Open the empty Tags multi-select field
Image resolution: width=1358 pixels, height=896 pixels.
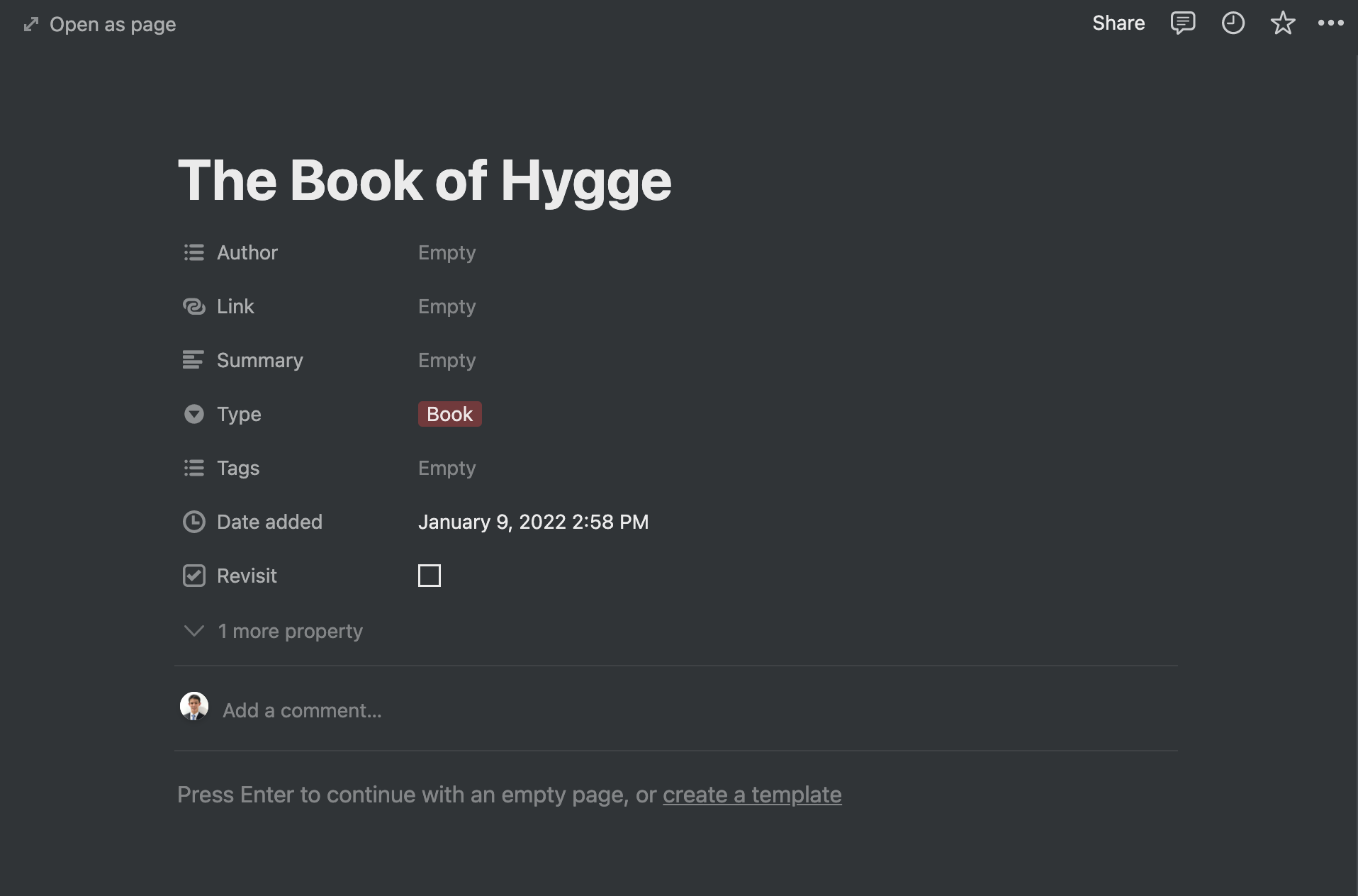point(447,468)
